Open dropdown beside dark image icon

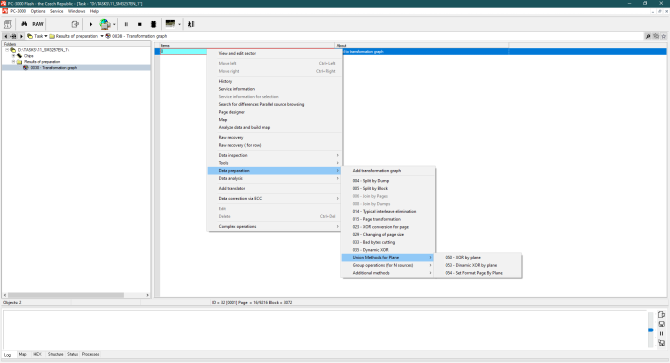point(179,24)
